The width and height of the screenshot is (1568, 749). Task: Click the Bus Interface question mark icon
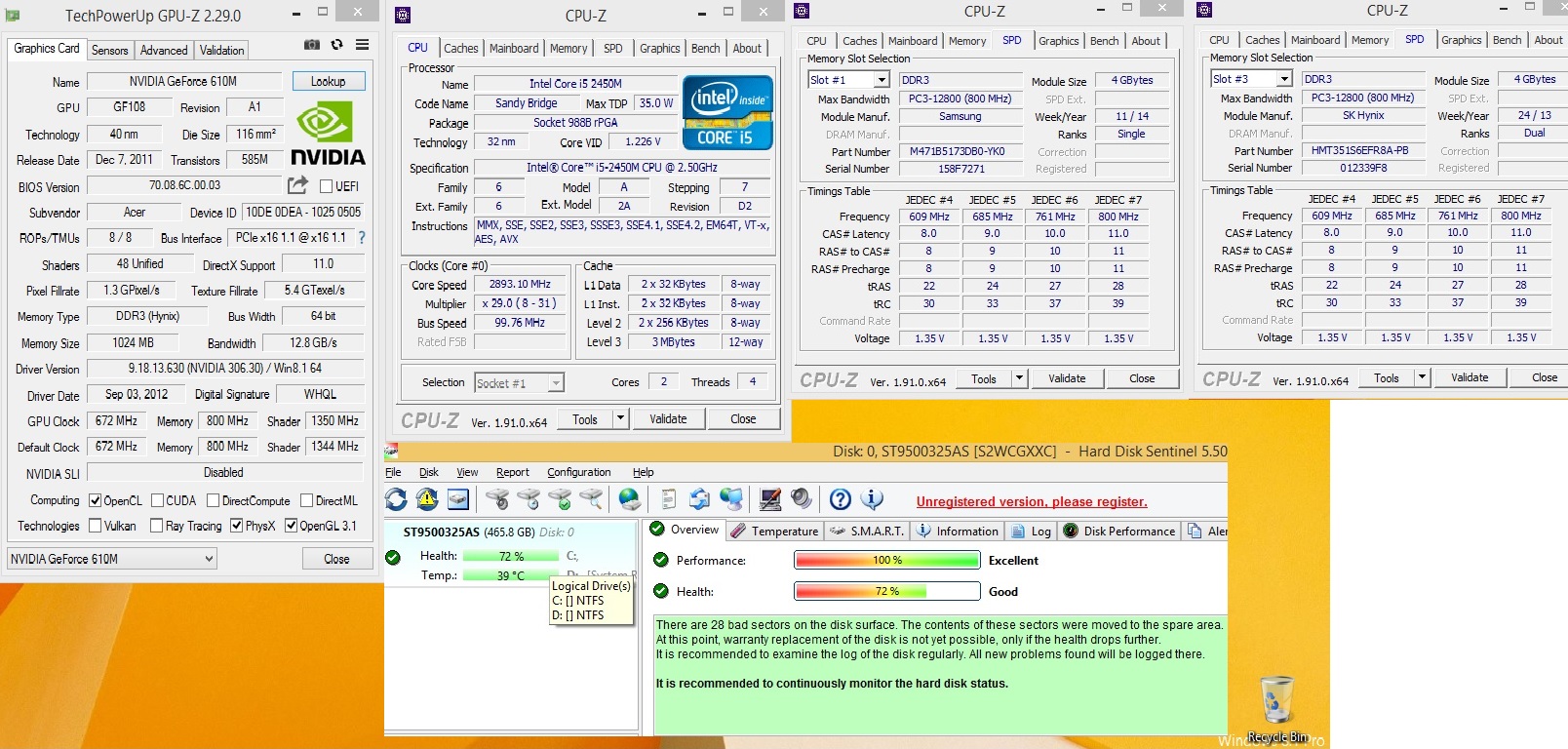click(x=362, y=238)
